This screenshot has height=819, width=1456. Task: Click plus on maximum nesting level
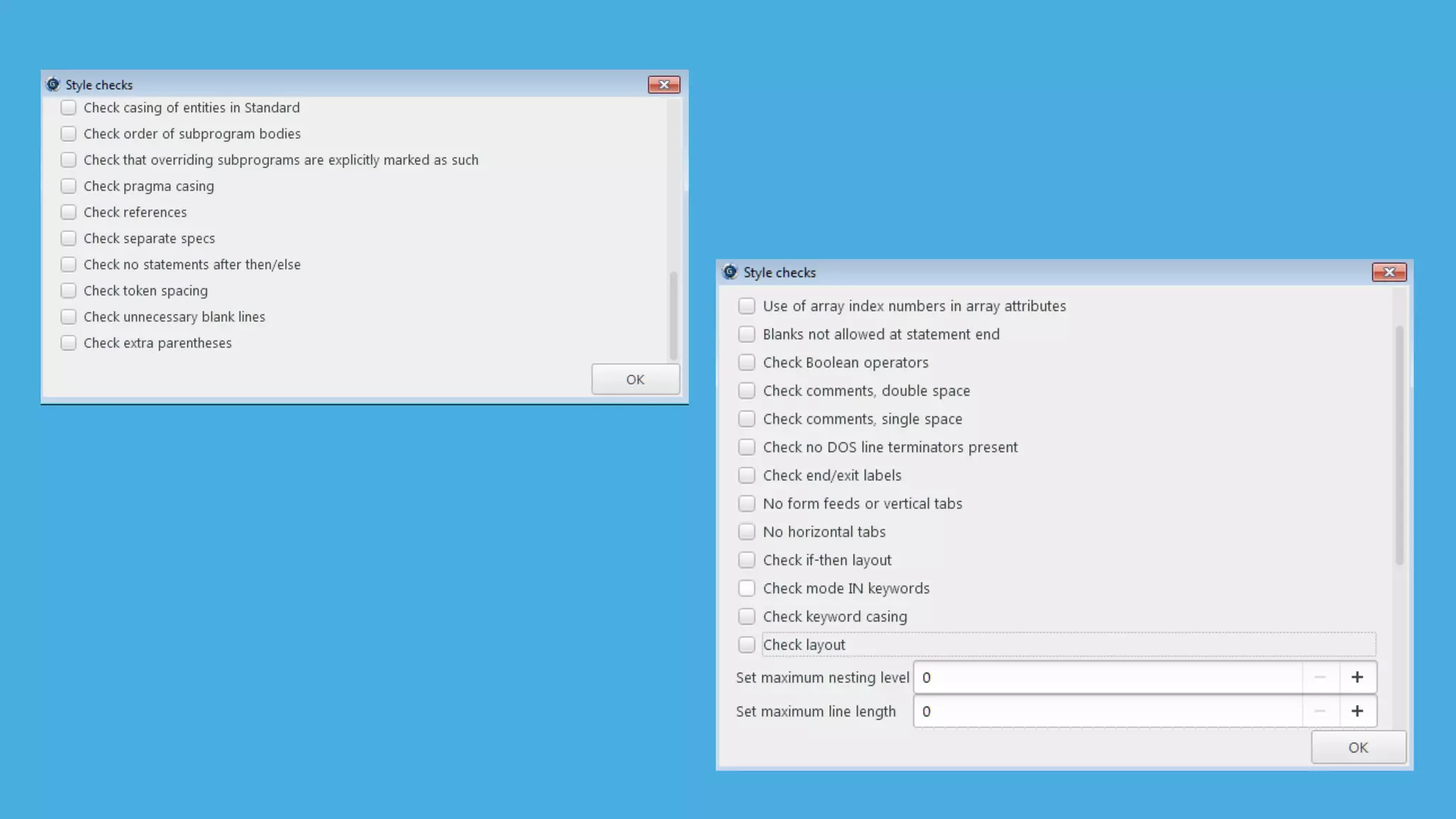(1357, 677)
